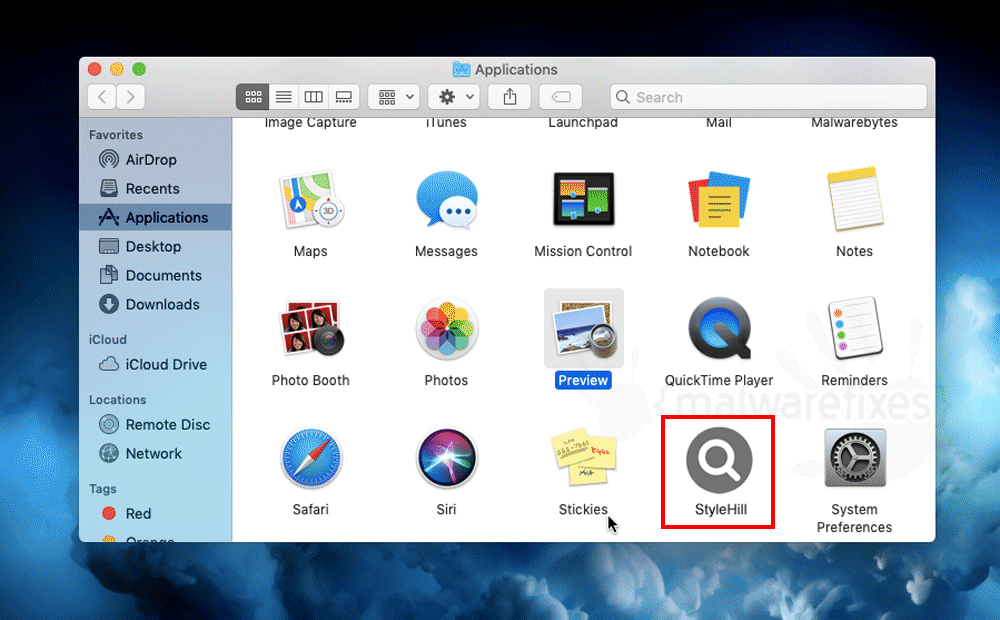Click the iCloud sidebar heading
The image size is (1000, 620).
click(108, 339)
